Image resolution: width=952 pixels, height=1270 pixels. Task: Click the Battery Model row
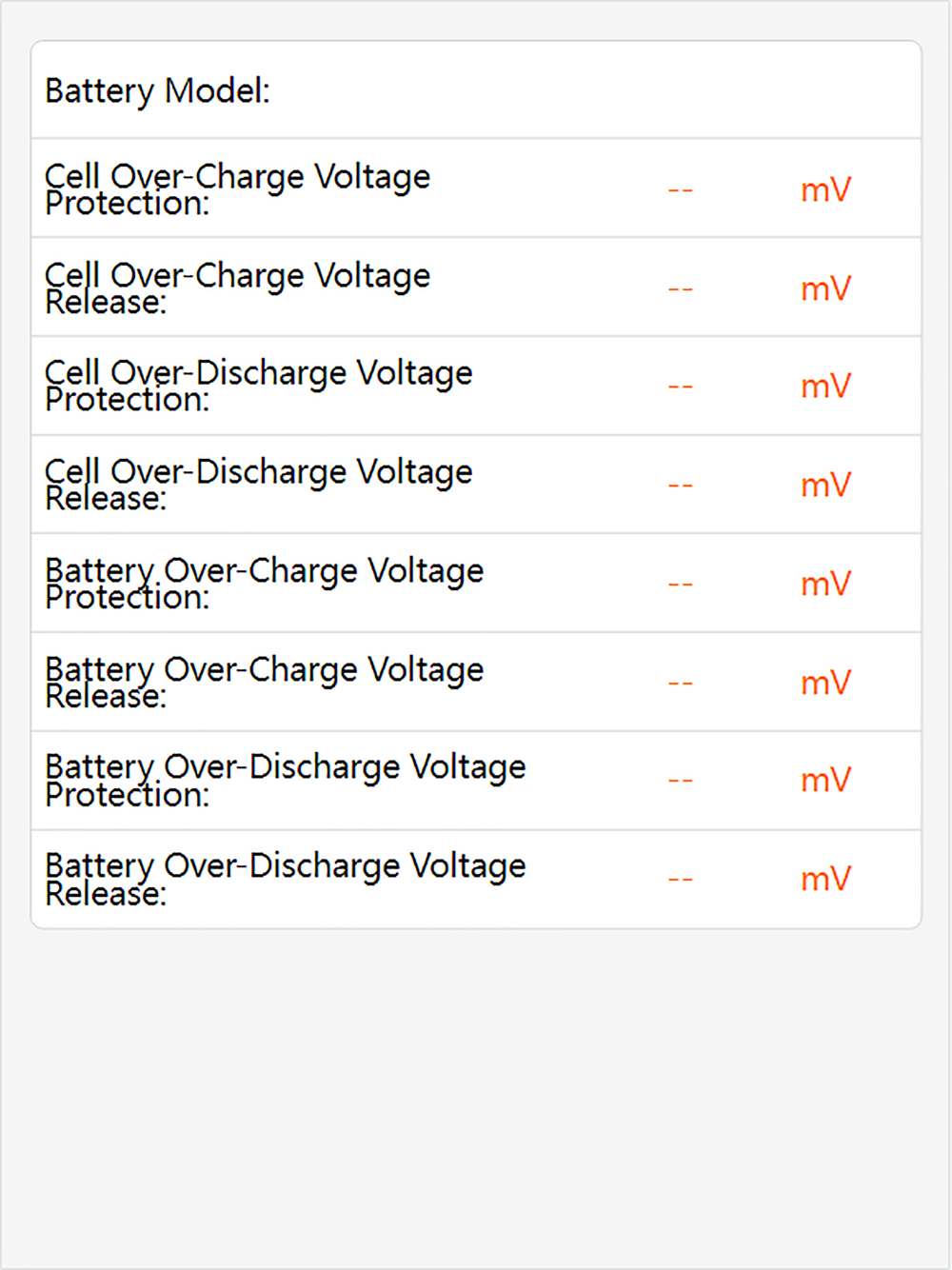[476, 91]
